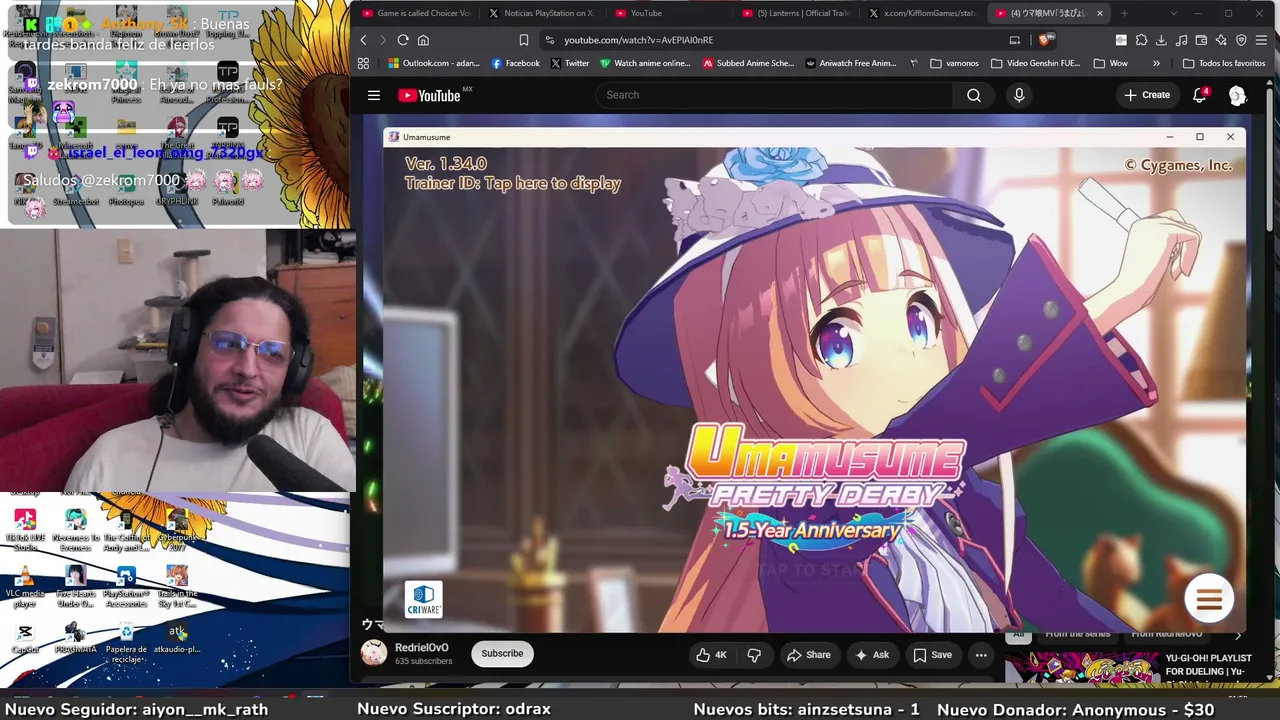Switch to the x.com KiffomGames tab
This screenshot has width=1280, height=720.
[x=923, y=13]
